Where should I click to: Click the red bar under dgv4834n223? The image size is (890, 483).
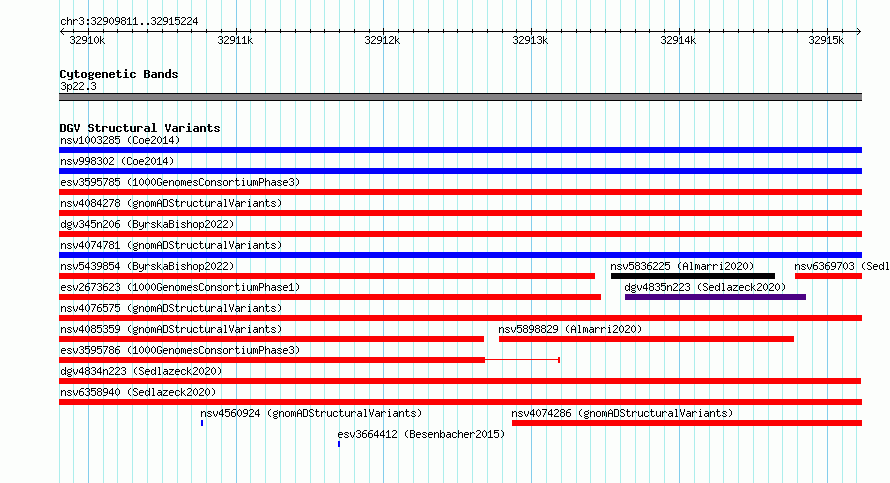(460, 381)
